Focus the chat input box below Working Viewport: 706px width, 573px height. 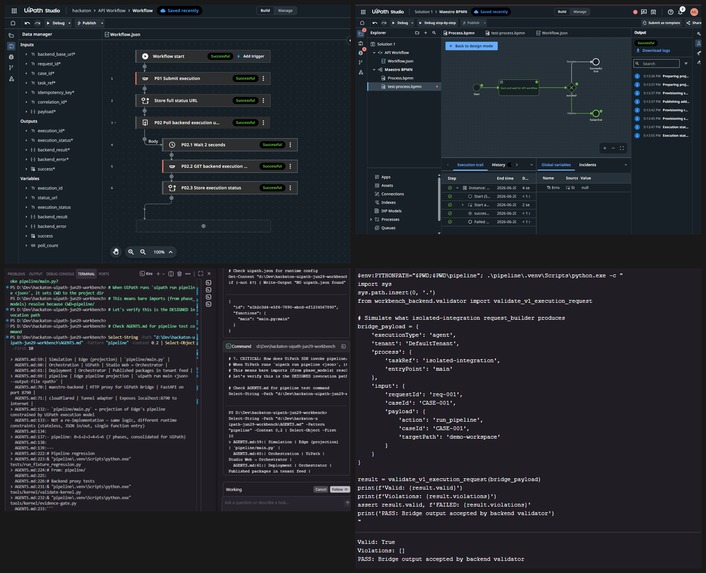[284, 503]
